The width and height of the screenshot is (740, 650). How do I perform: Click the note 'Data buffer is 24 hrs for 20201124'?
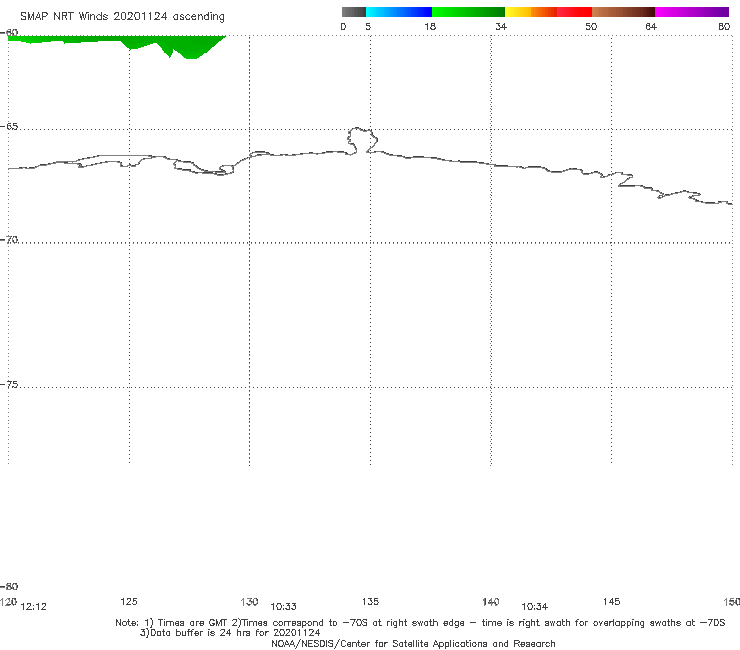230,633
